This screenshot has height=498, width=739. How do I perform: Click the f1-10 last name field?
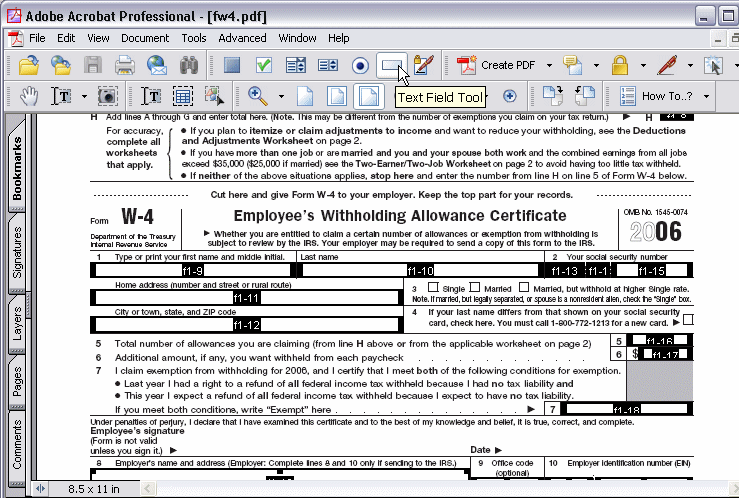(420, 270)
